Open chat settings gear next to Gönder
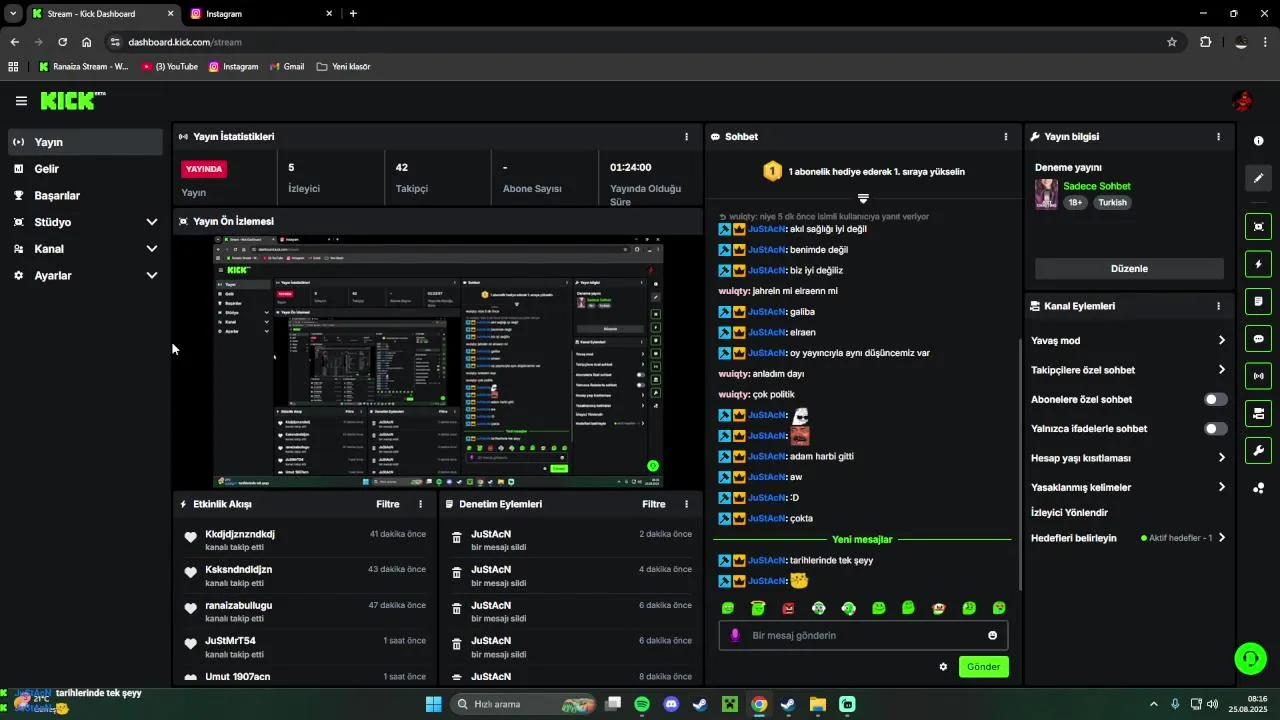 coord(943,667)
